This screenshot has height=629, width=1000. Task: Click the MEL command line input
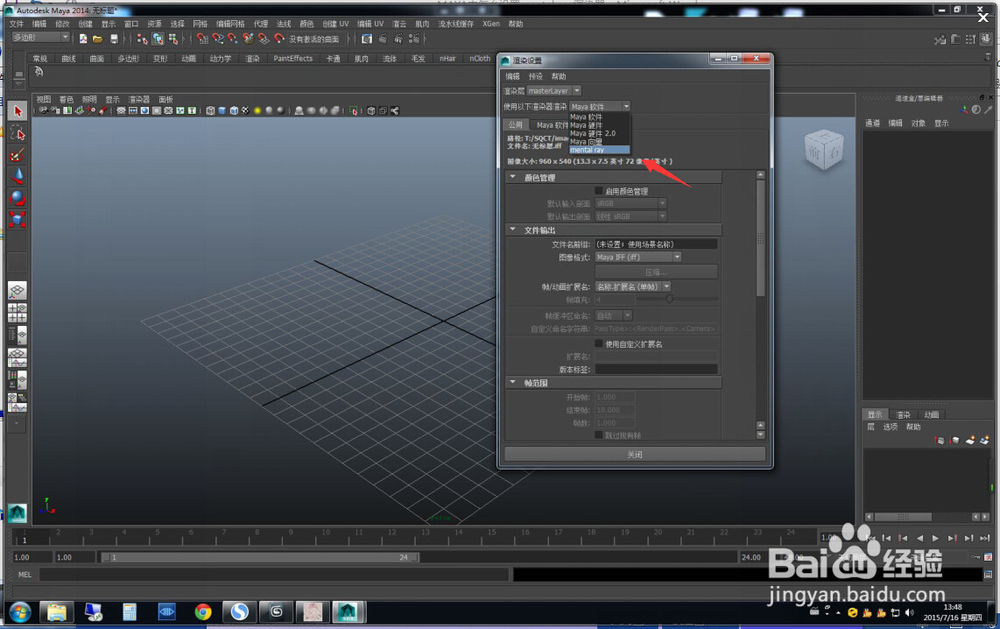click(275, 575)
